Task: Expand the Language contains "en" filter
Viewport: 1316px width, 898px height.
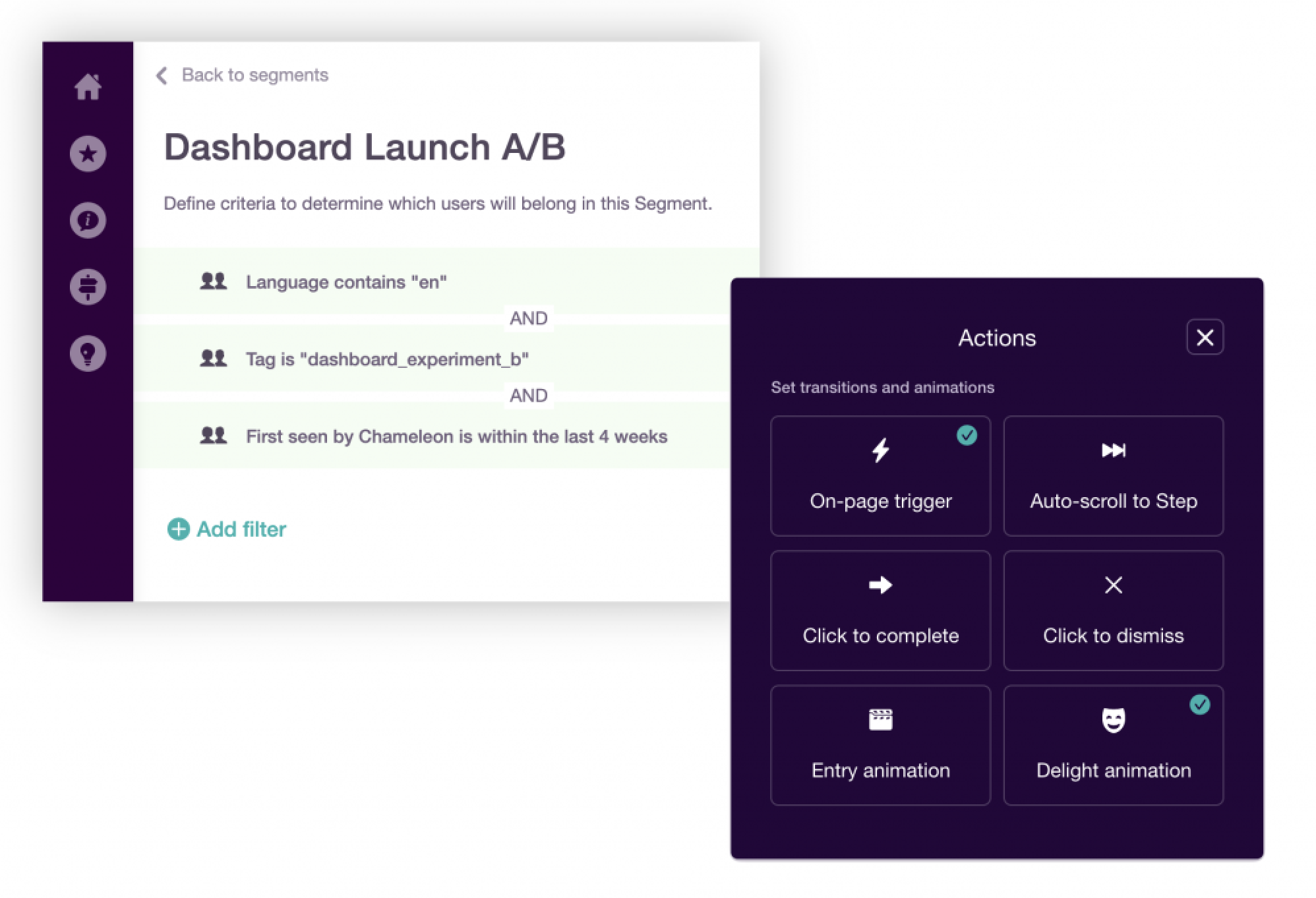Action: [346, 282]
